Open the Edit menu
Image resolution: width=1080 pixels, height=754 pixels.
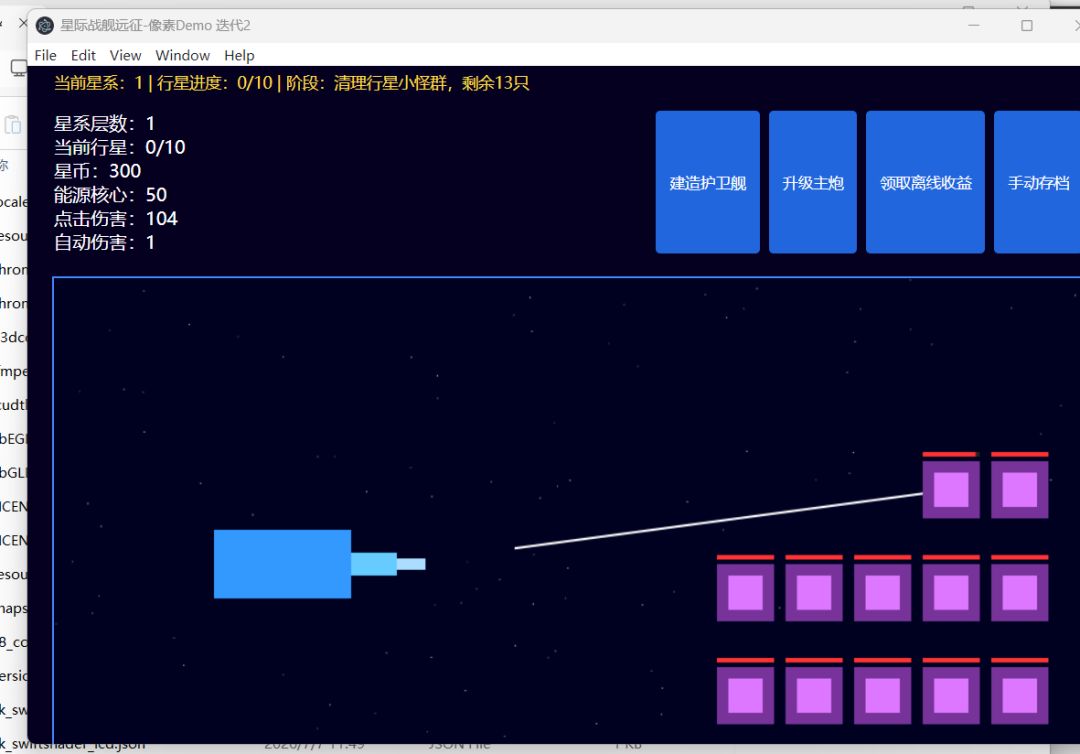tap(83, 55)
